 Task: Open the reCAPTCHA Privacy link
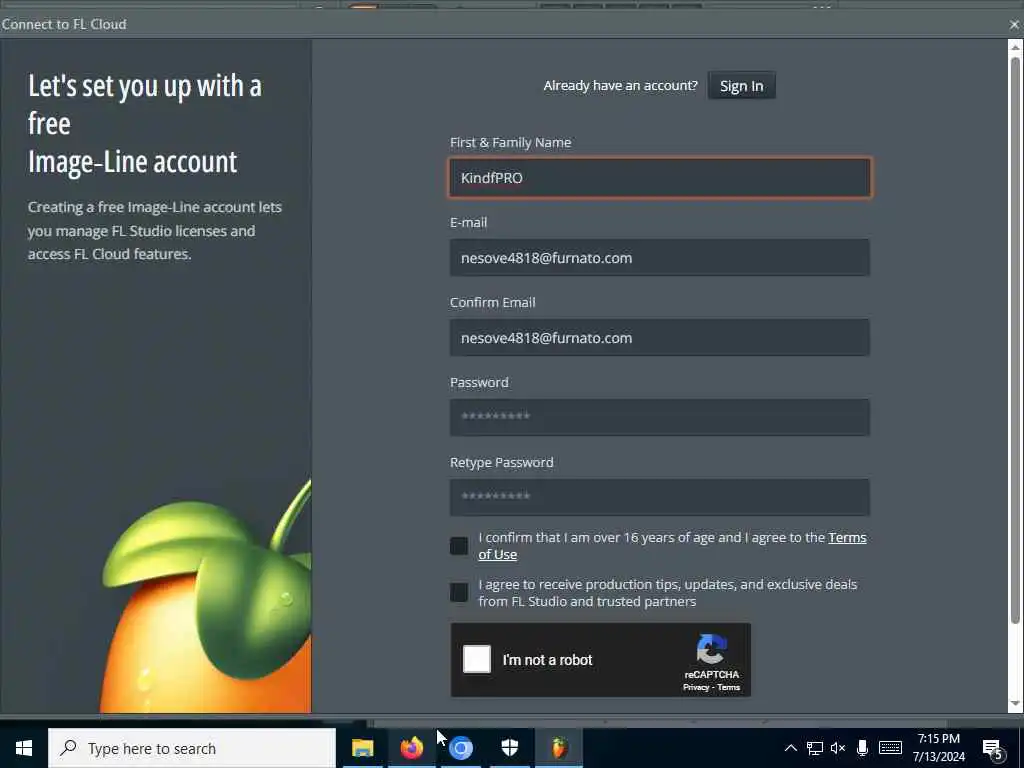click(x=696, y=687)
